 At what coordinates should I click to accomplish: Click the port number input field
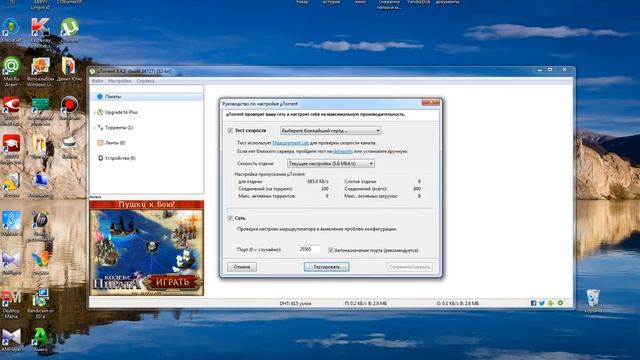point(309,249)
